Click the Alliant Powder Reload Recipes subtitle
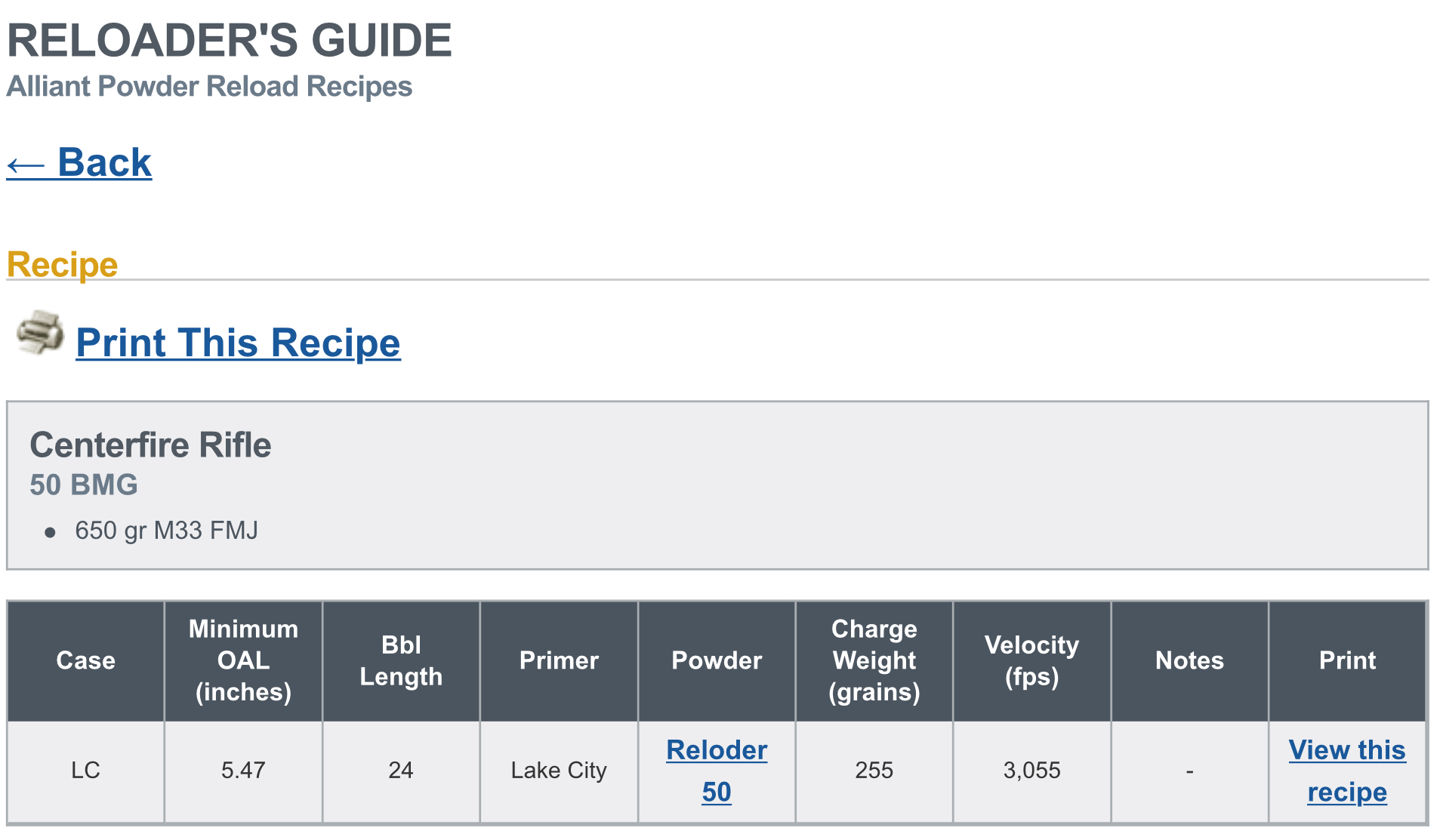The width and height of the screenshot is (1443, 840). coord(209,87)
